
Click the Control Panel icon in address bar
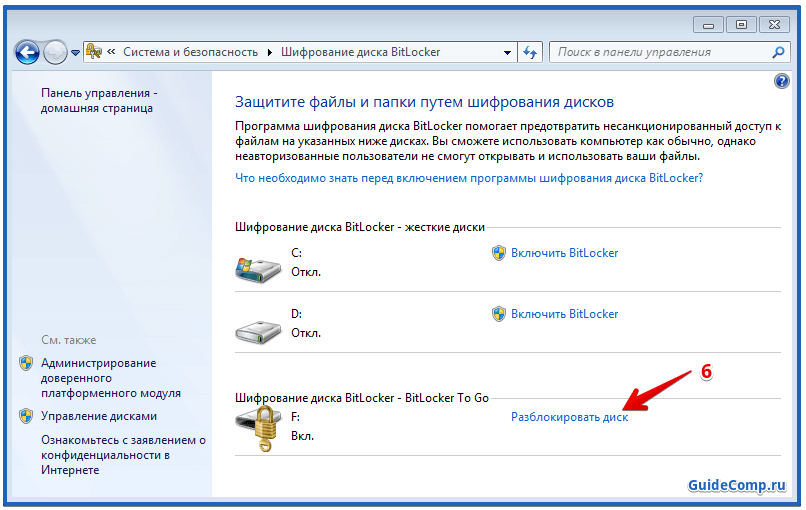tap(94, 52)
